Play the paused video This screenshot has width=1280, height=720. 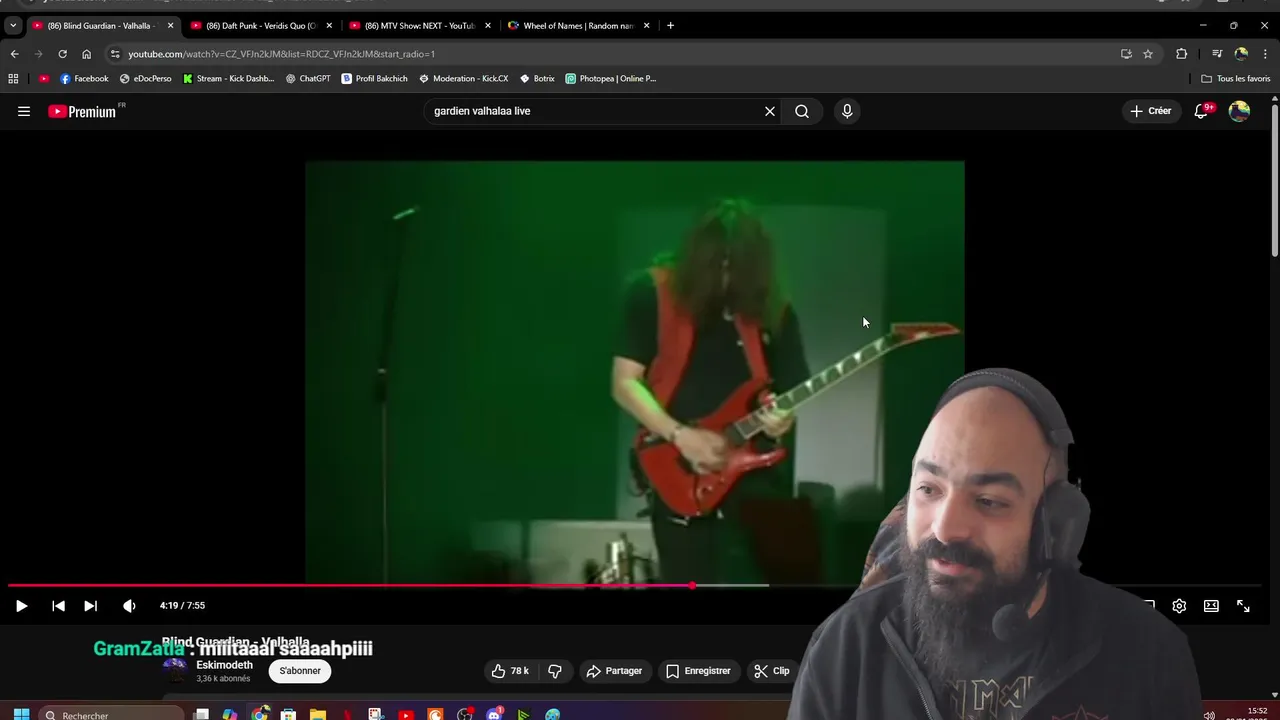tap(21, 605)
